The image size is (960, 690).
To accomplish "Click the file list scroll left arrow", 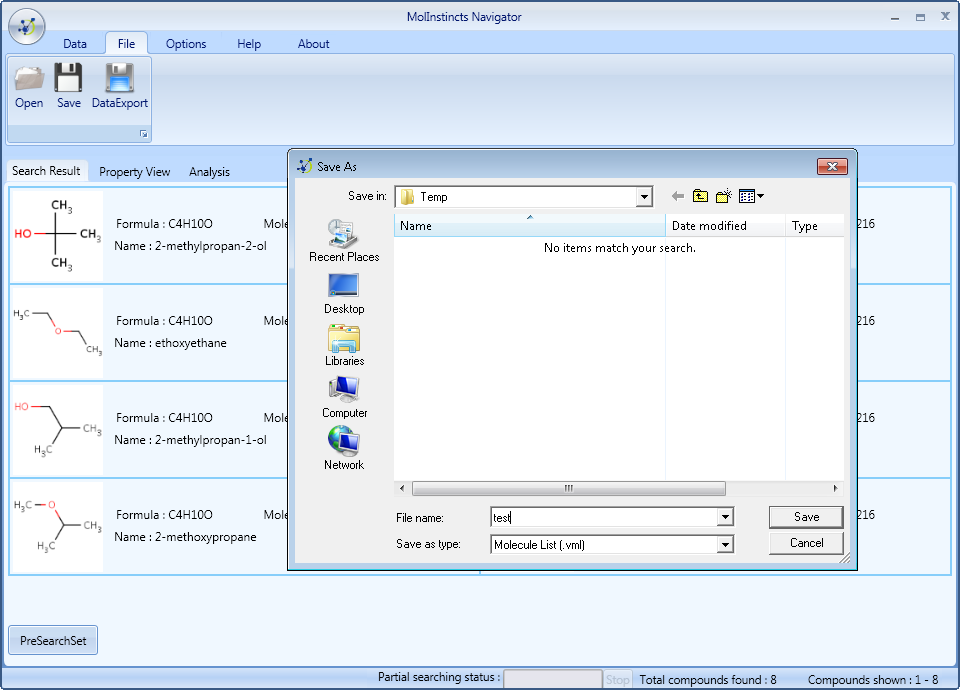I will 402,489.
